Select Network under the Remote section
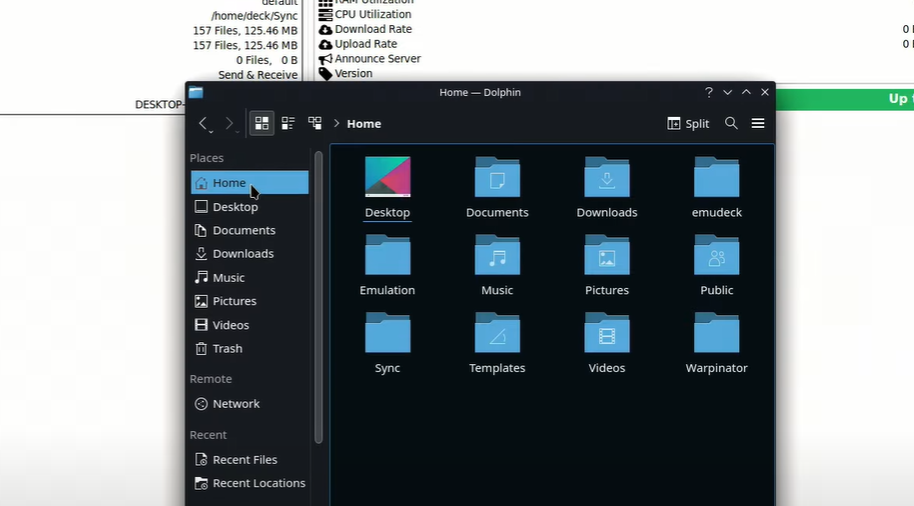This screenshot has height=506, width=914. click(x=249, y=403)
